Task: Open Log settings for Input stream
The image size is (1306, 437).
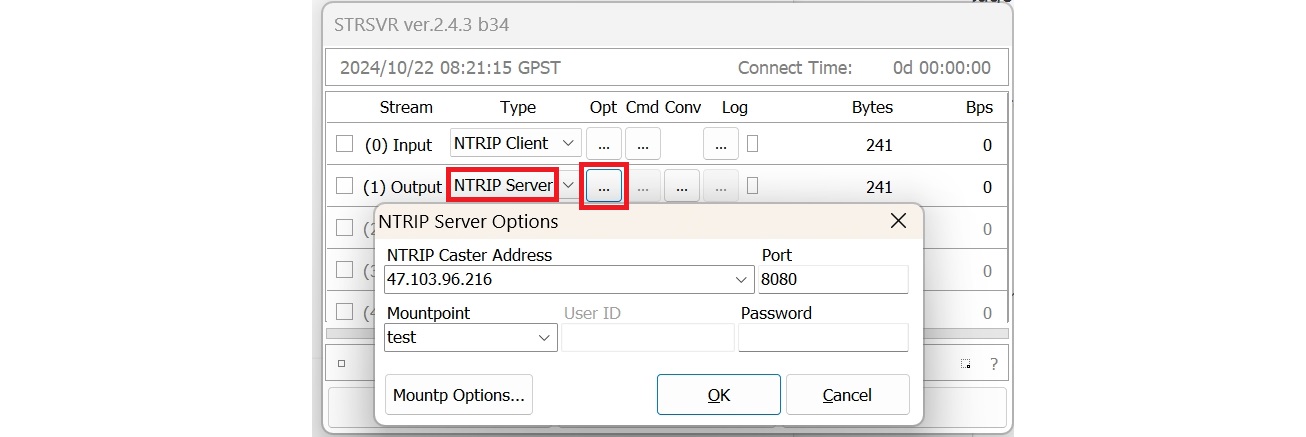Action: coord(721,144)
